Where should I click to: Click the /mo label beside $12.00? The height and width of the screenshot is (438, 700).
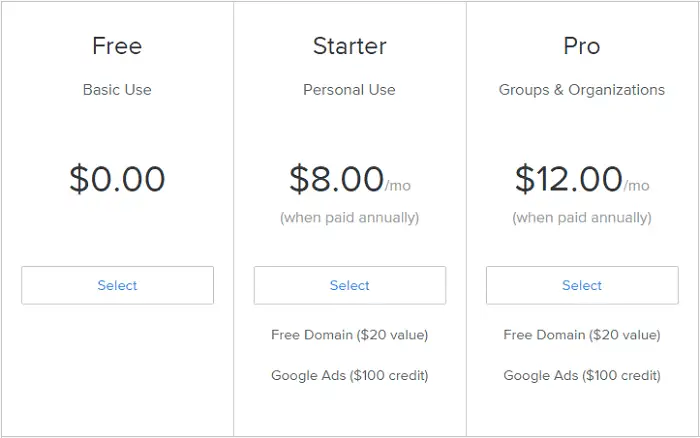point(637,186)
